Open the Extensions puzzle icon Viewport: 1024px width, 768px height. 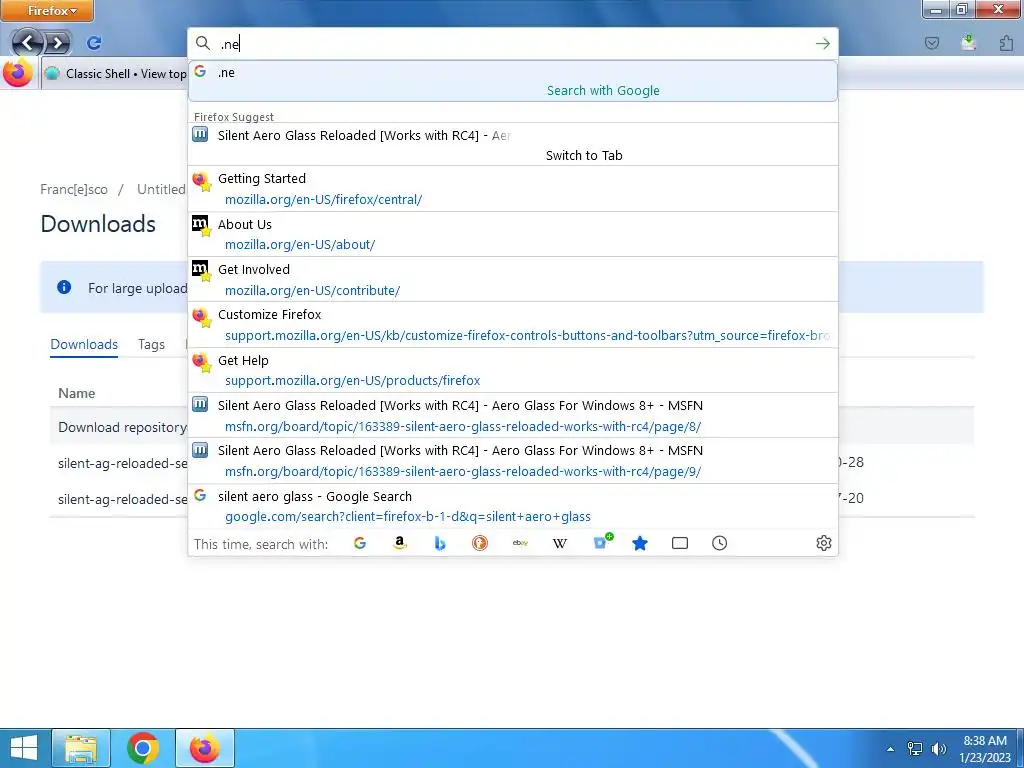[1006, 43]
